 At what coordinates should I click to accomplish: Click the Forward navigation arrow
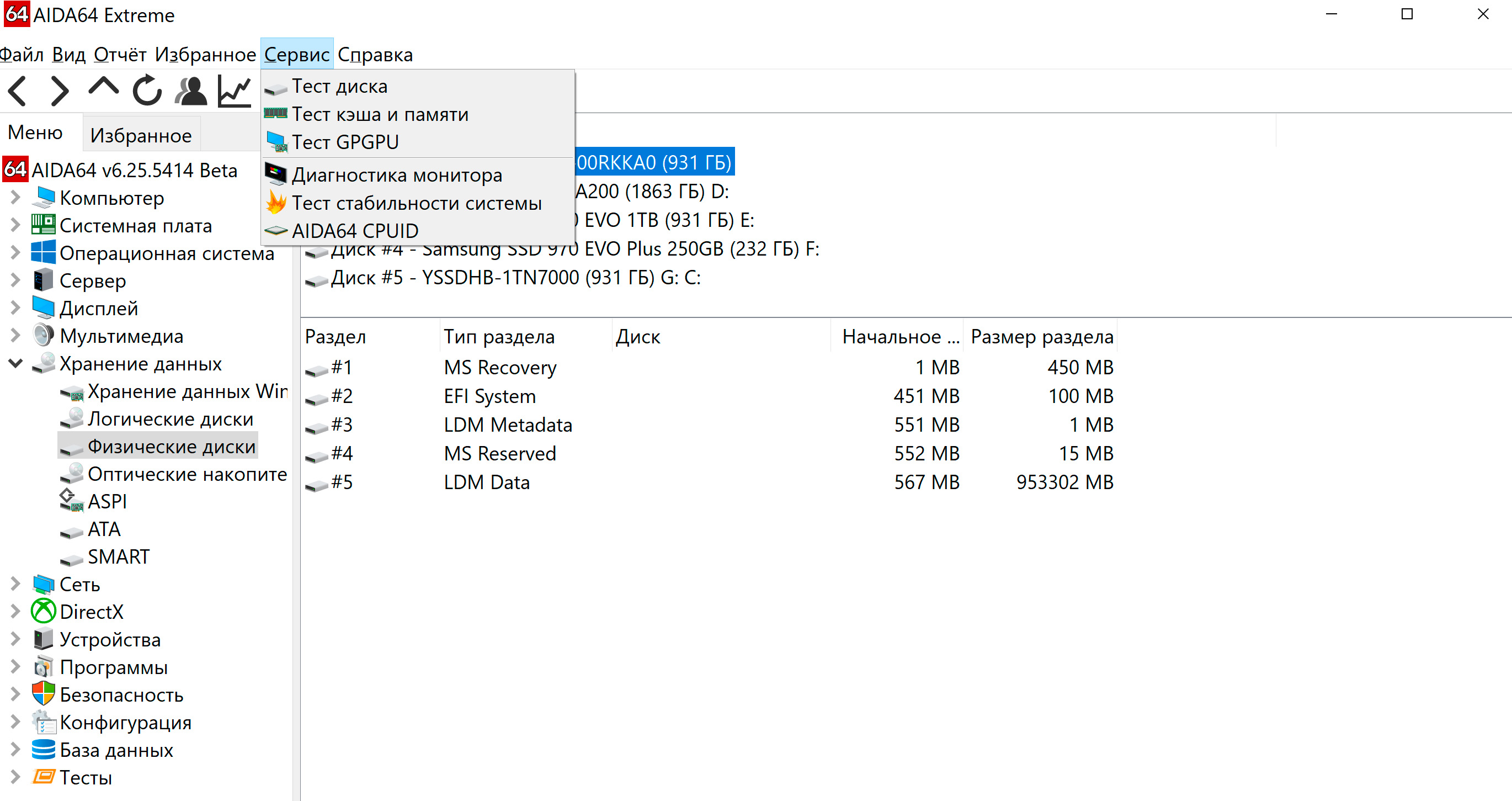59,91
